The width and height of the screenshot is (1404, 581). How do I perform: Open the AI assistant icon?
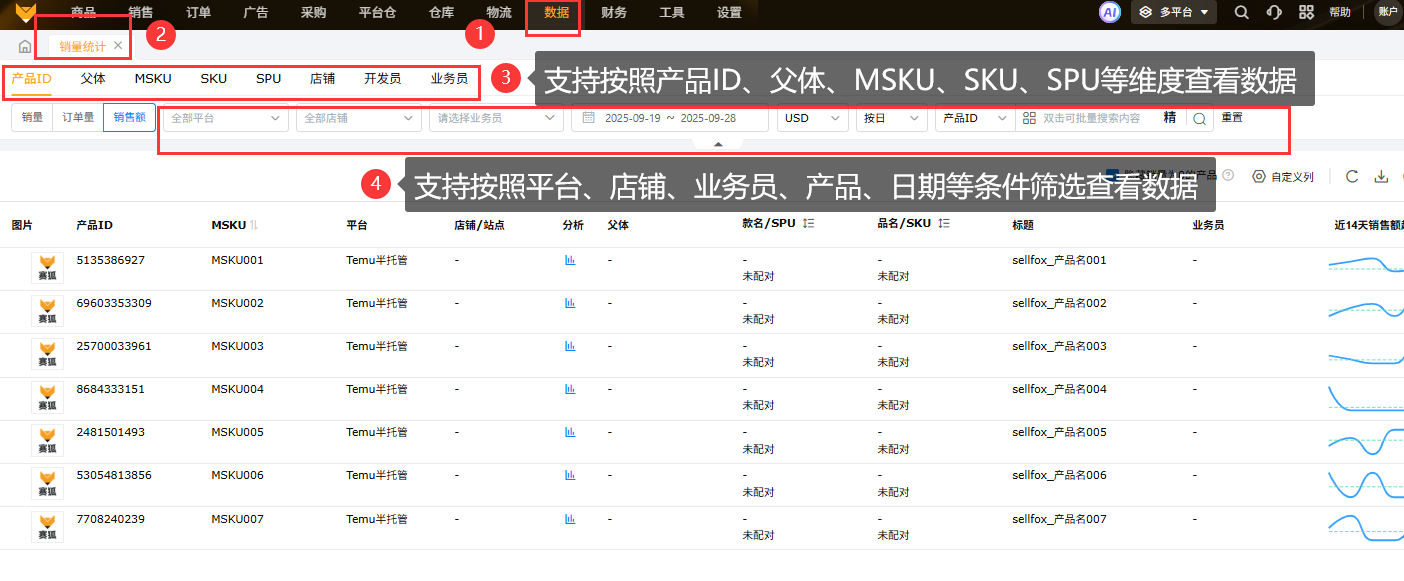[x=1109, y=13]
